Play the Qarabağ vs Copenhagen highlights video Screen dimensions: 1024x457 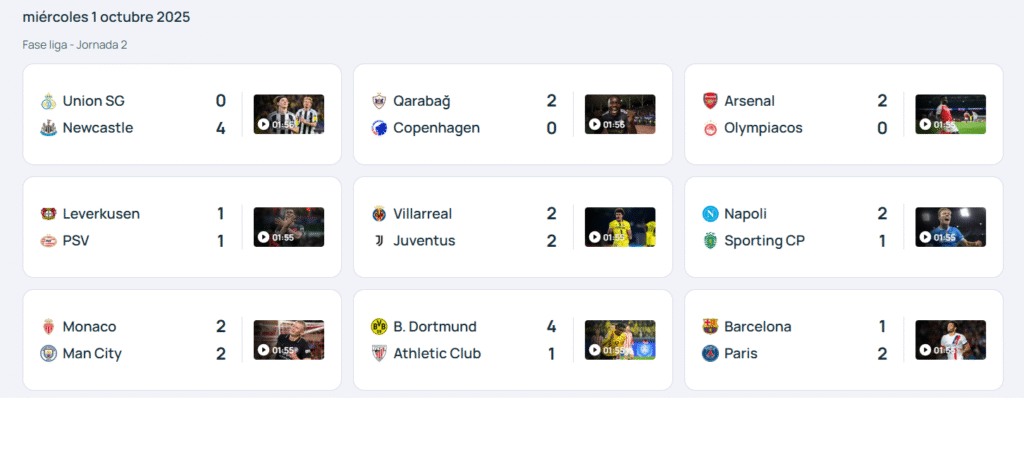[x=619, y=114]
